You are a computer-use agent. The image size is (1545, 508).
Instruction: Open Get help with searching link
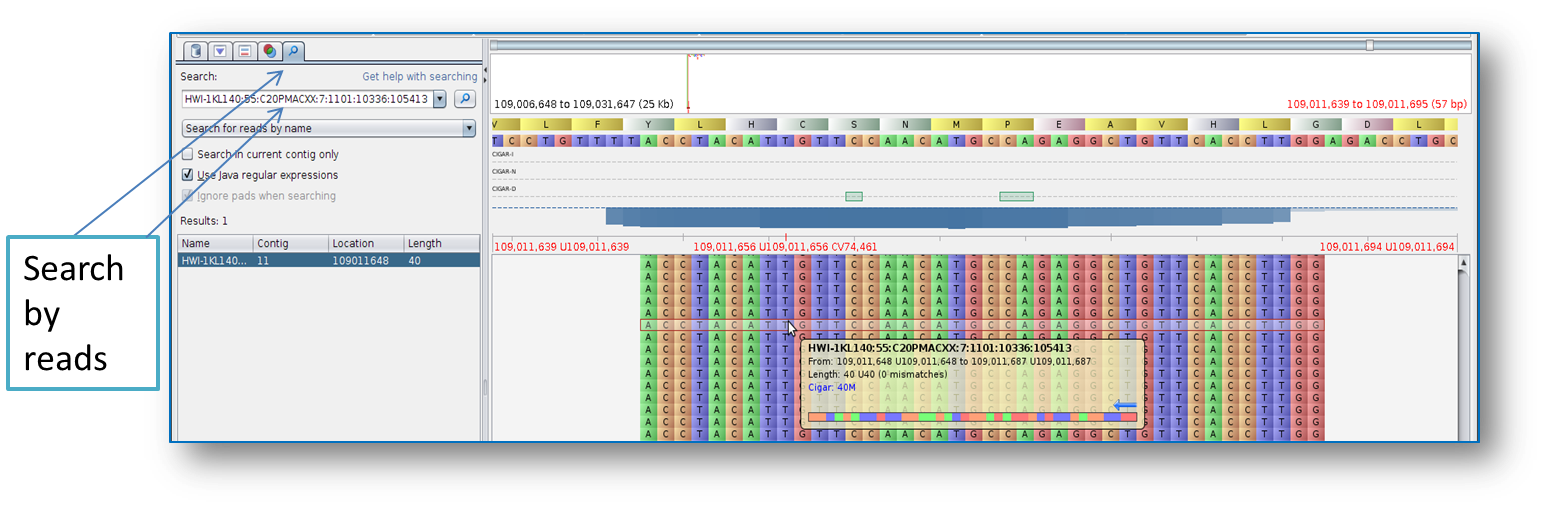click(x=419, y=76)
